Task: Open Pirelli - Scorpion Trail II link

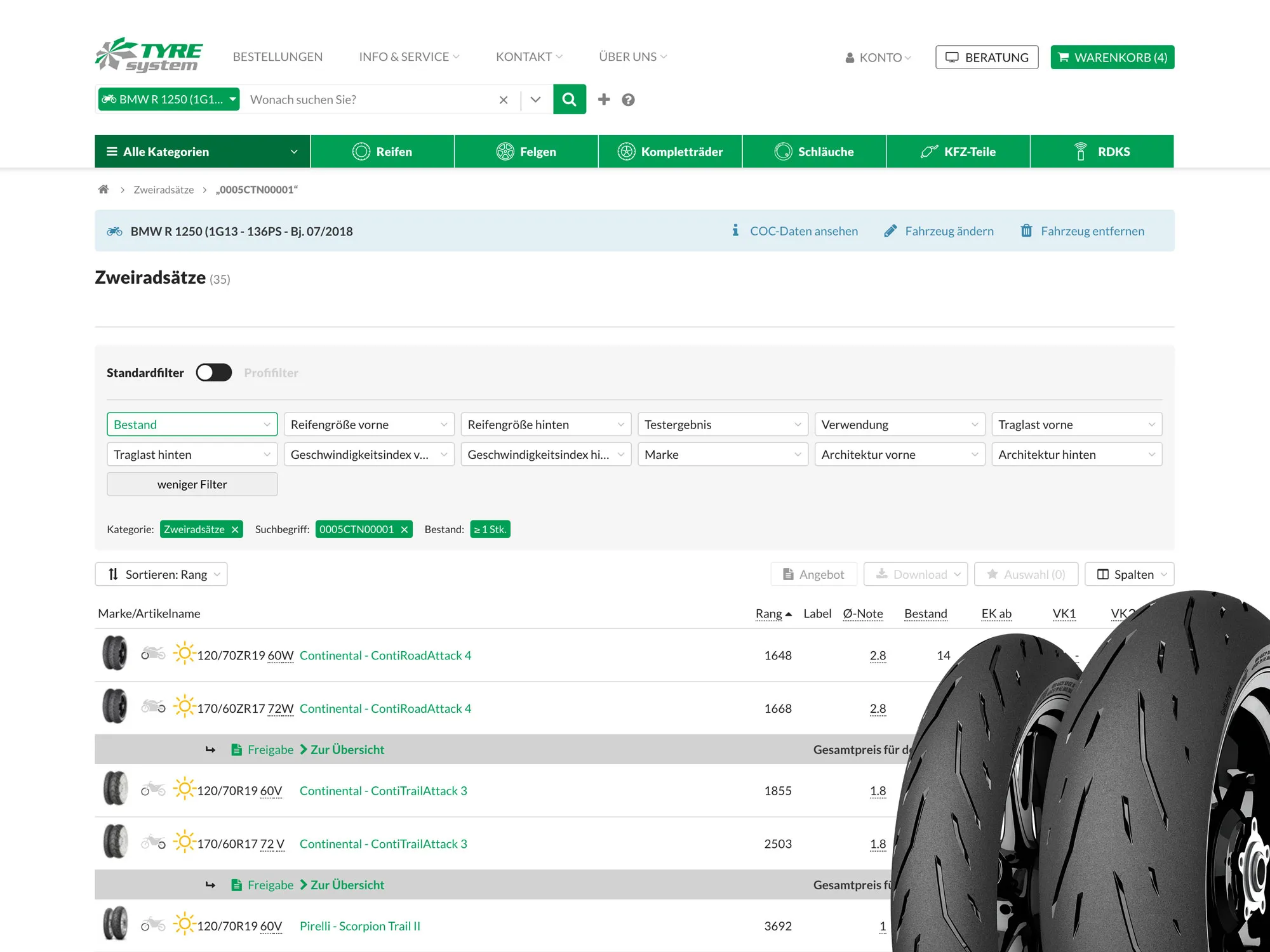Action: [x=360, y=926]
